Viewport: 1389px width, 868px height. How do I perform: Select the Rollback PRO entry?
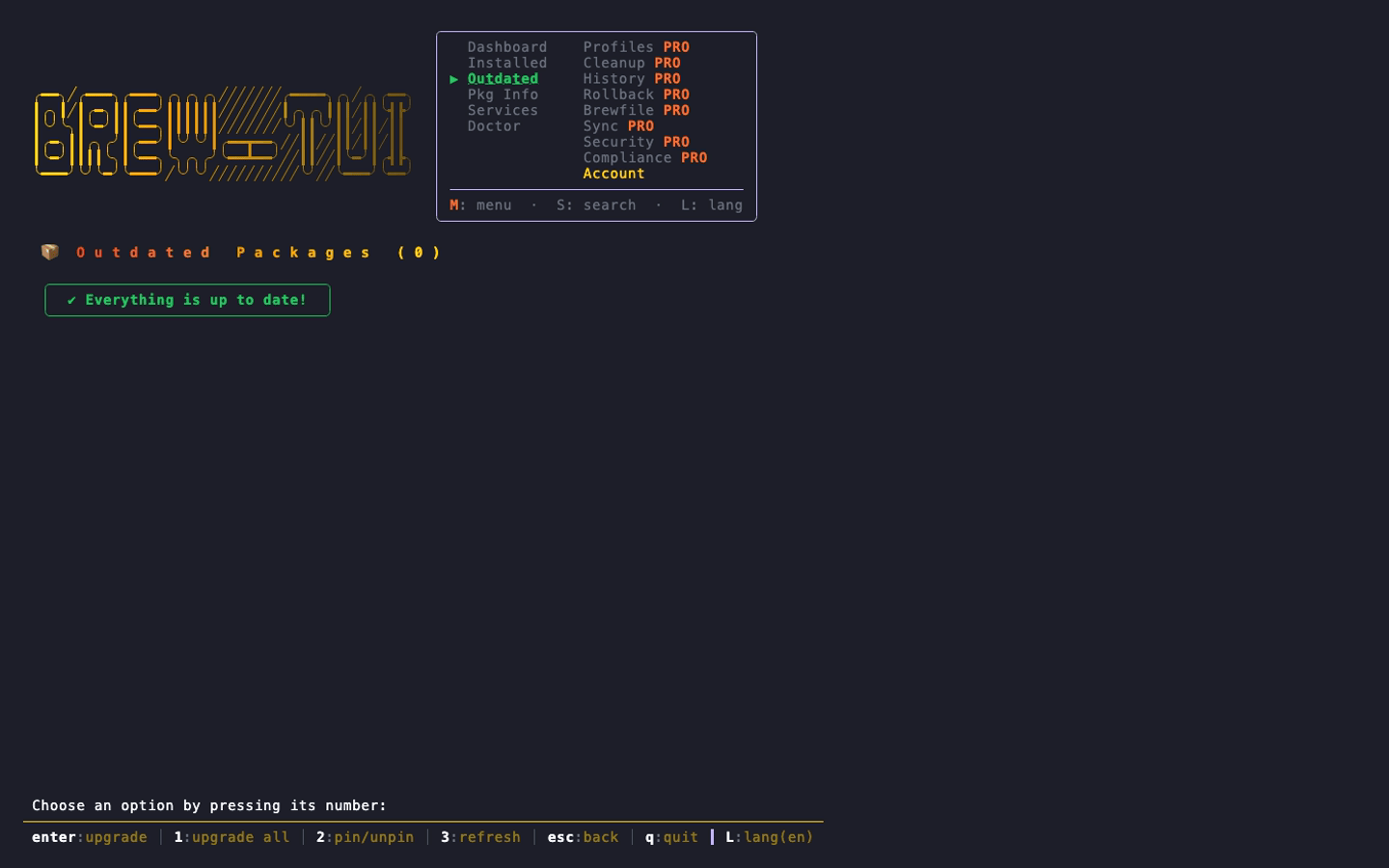click(636, 95)
